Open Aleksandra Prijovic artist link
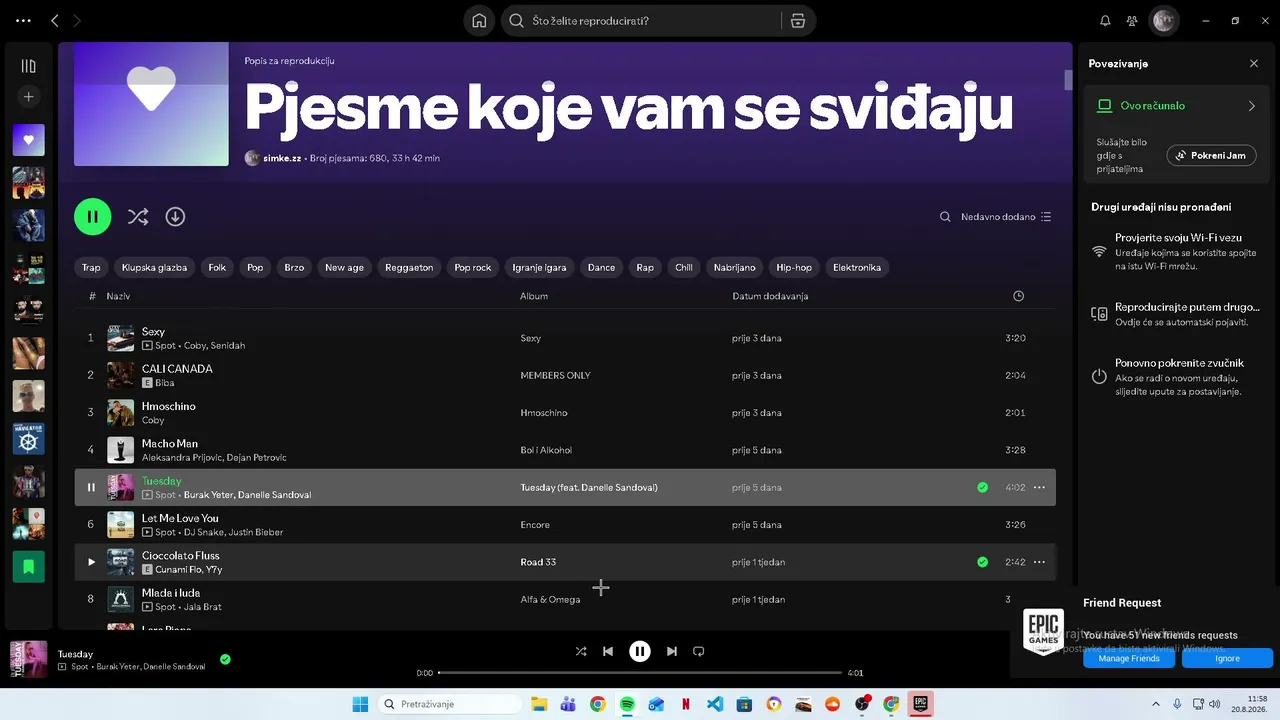1280x720 pixels. 182,458
